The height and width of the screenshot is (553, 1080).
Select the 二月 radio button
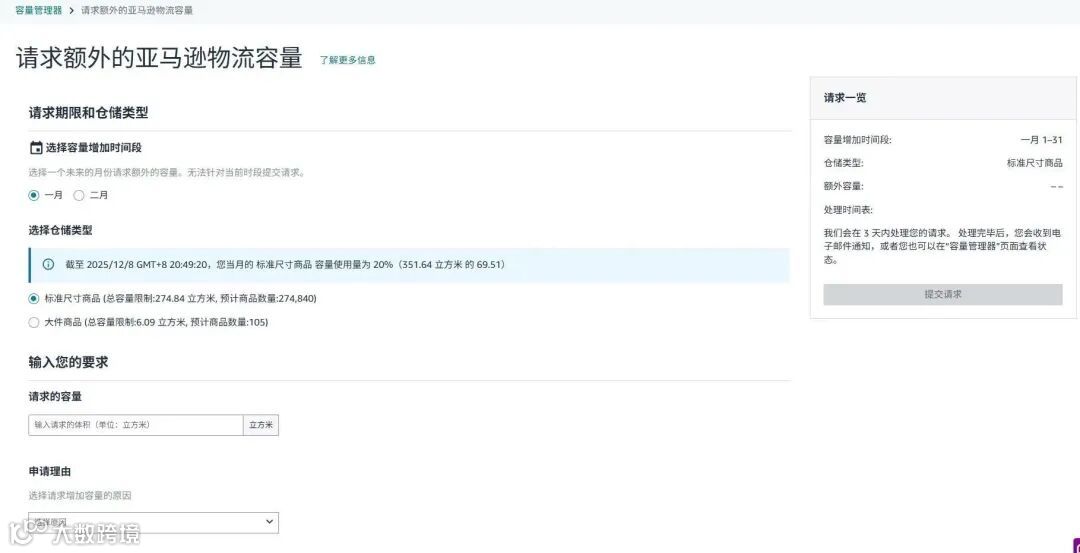[79, 196]
